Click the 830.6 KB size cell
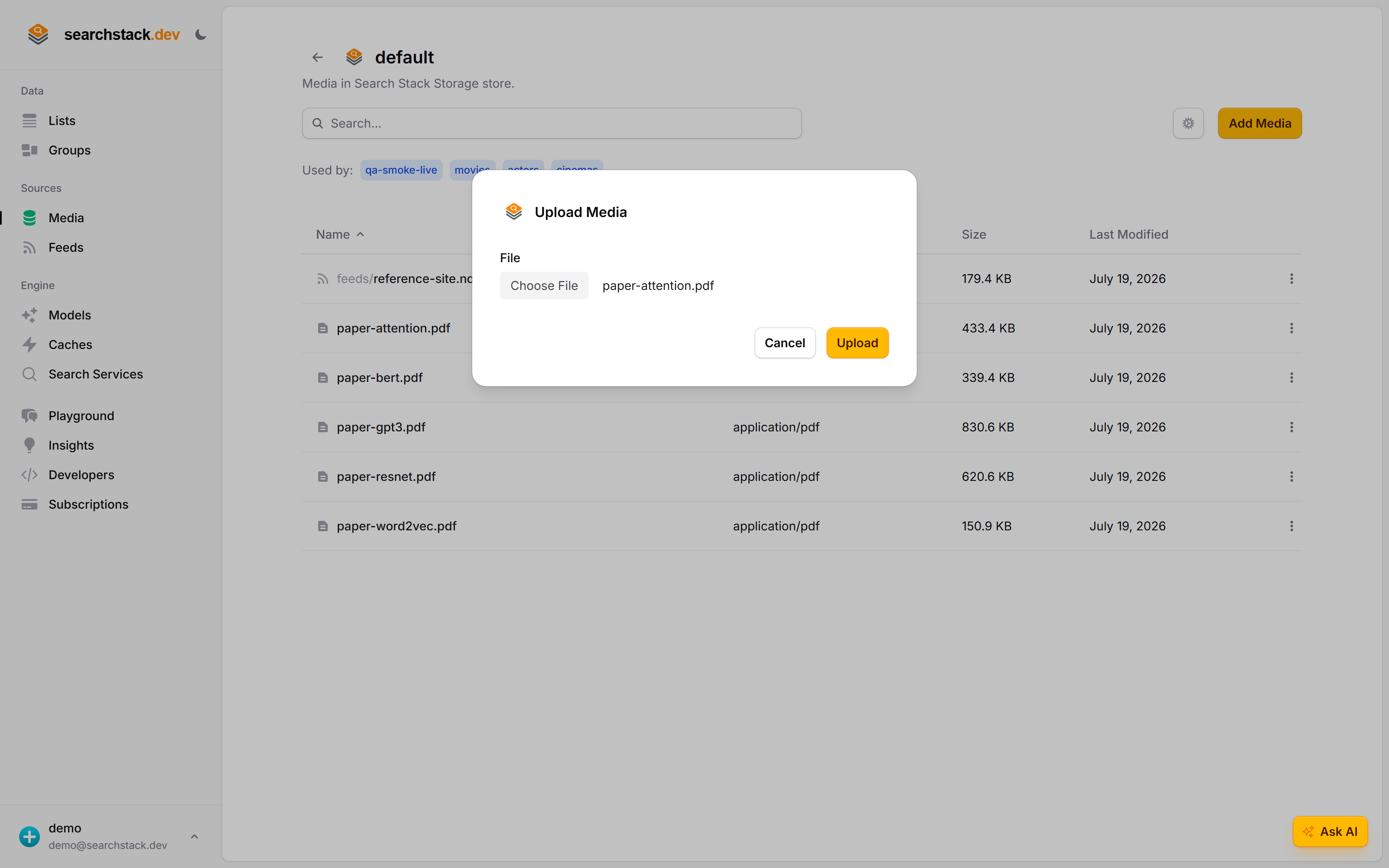1389x868 pixels. point(988,427)
